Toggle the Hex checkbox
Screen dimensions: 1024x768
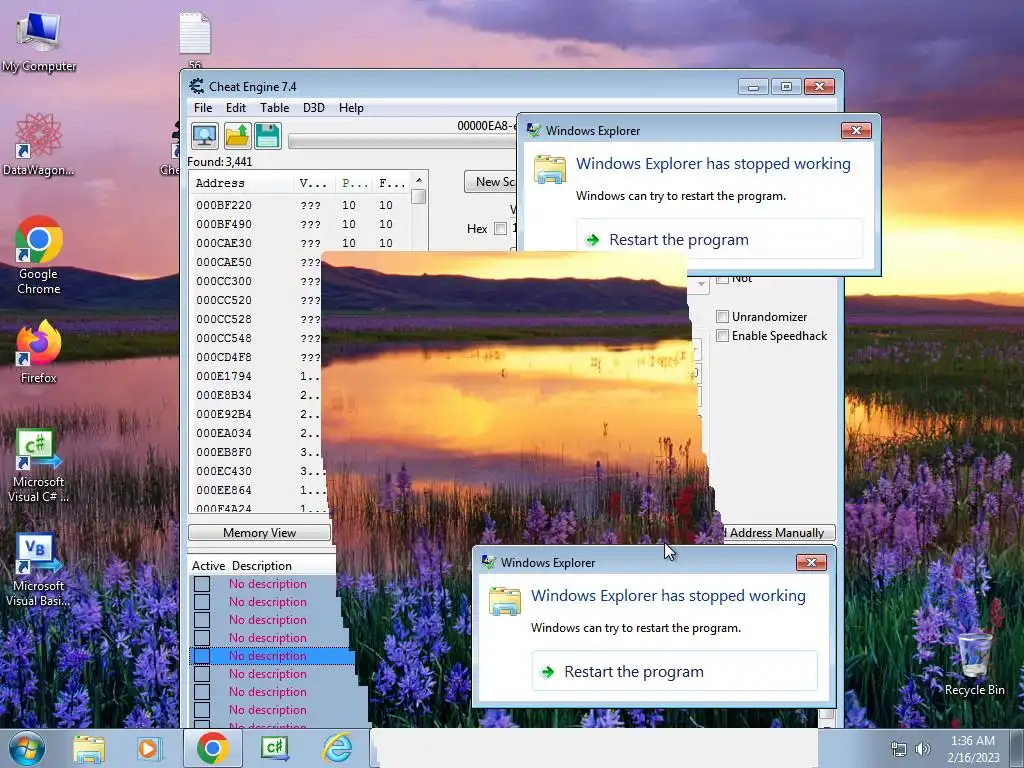(500, 229)
